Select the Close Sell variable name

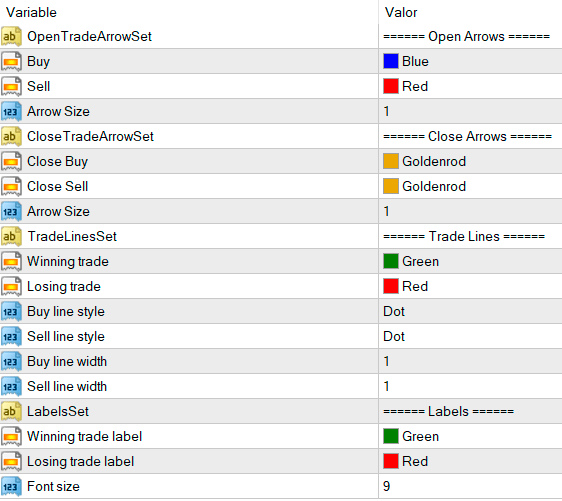pos(58,186)
